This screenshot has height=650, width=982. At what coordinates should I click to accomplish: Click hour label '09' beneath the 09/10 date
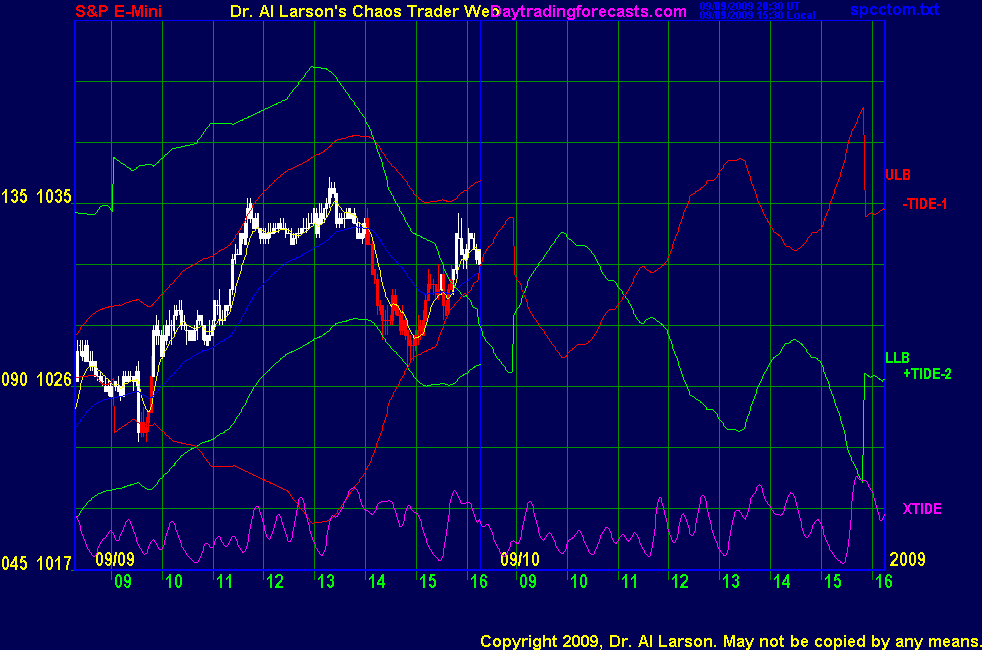527,582
